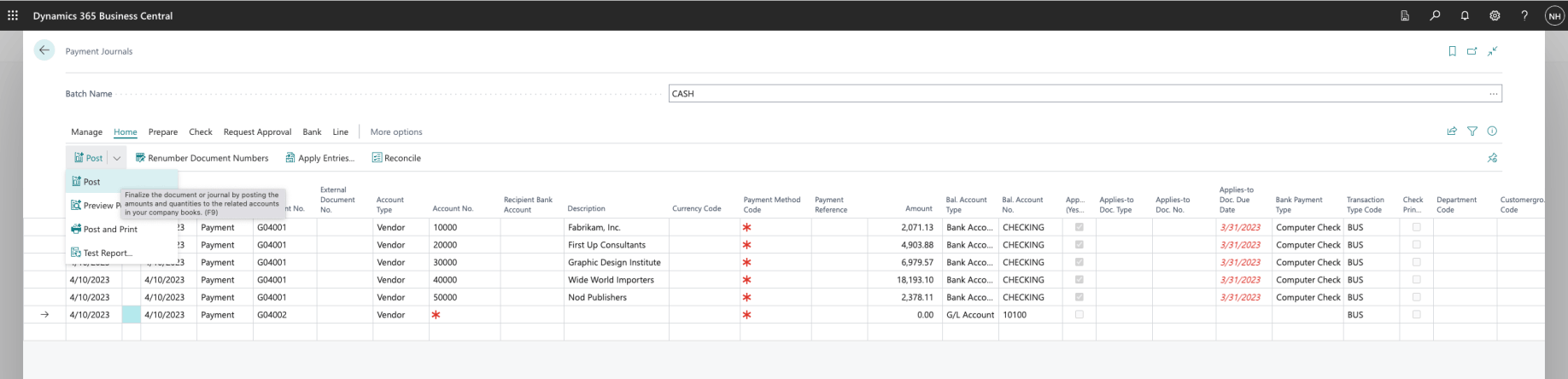Click the Apply Entries action
Viewport: 1568px width, 379px height.
point(325,158)
